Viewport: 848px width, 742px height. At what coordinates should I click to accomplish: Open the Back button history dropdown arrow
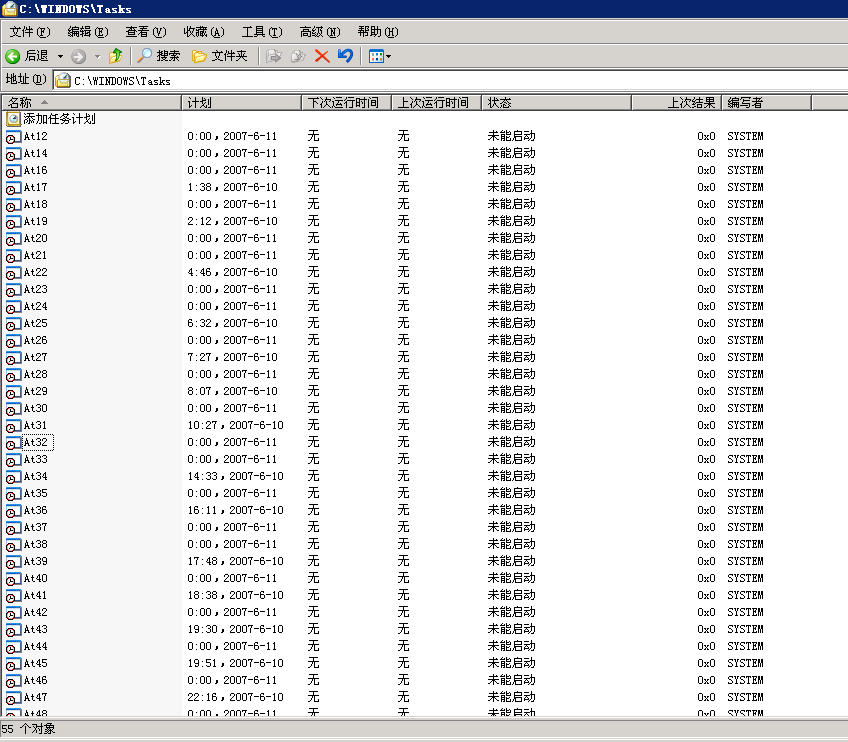click(60, 57)
